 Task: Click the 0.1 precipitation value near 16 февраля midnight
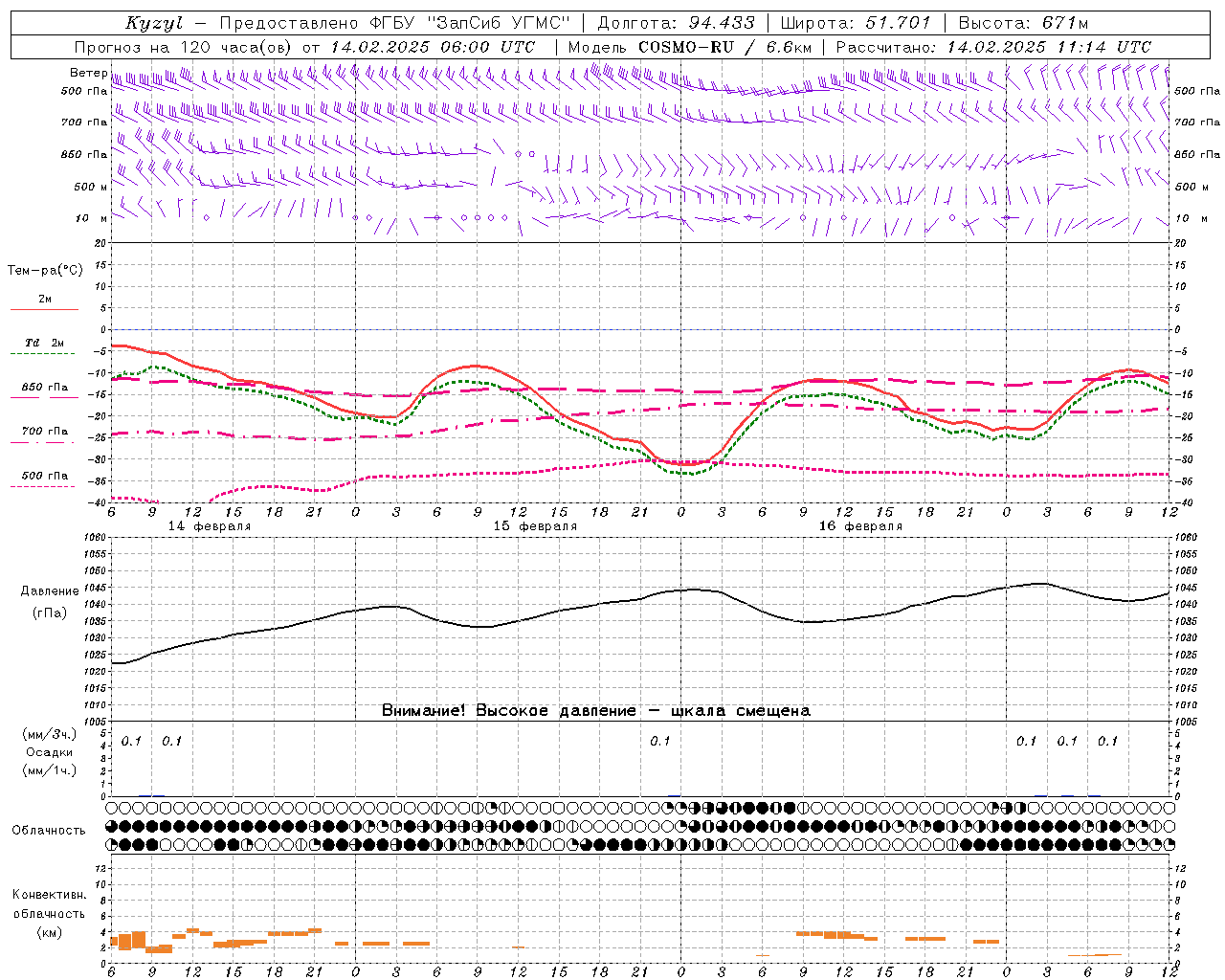(660, 741)
